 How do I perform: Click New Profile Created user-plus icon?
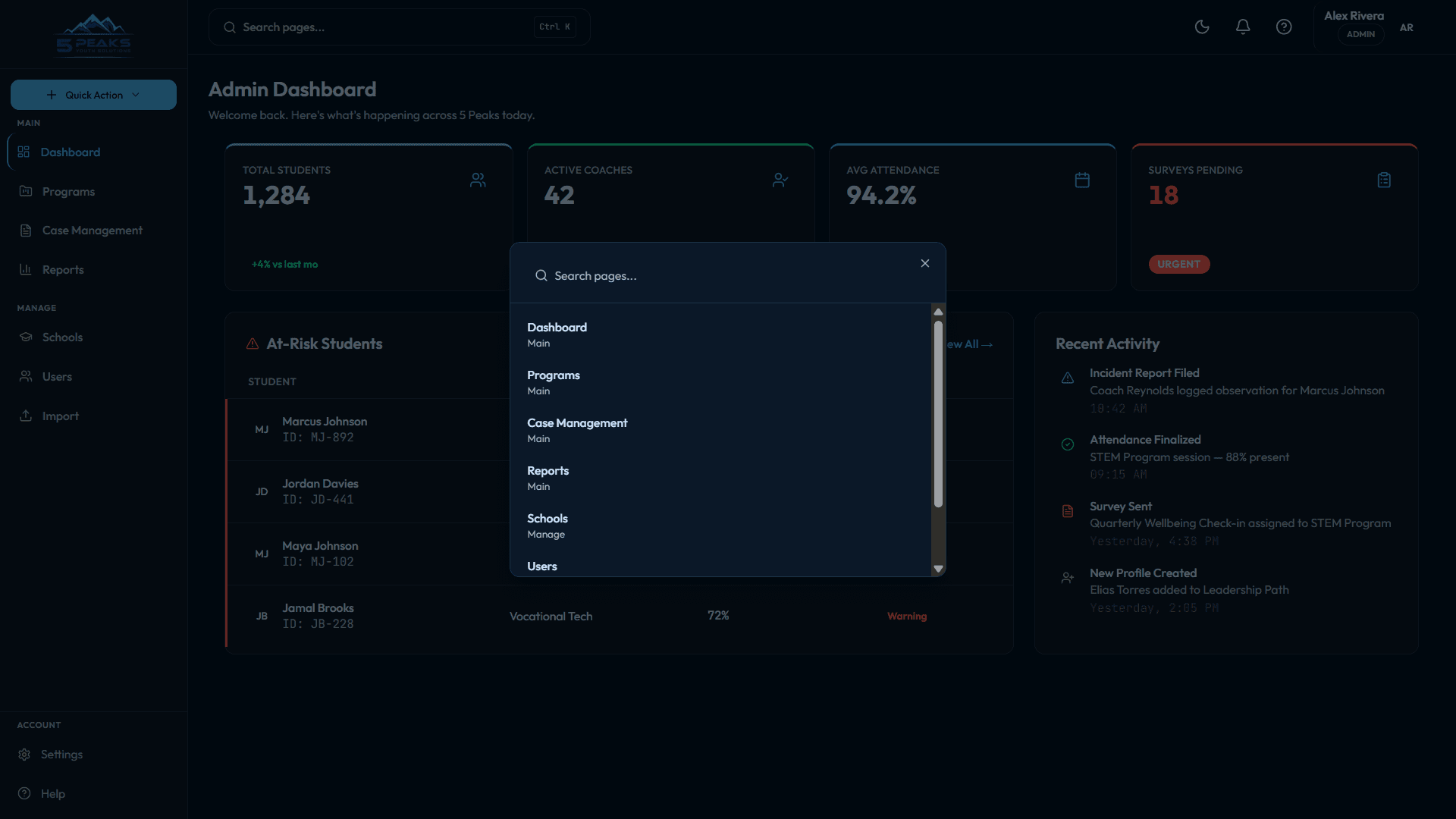[1068, 578]
